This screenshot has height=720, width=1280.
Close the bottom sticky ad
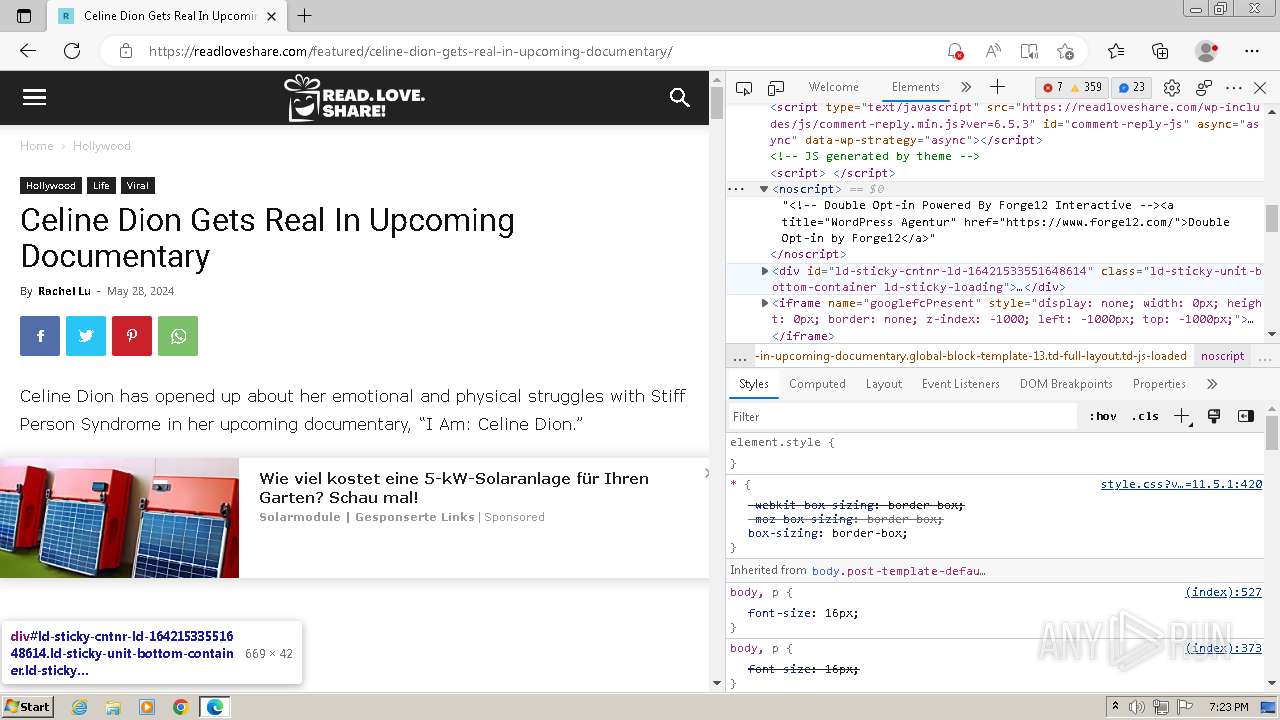[x=706, y=472]
